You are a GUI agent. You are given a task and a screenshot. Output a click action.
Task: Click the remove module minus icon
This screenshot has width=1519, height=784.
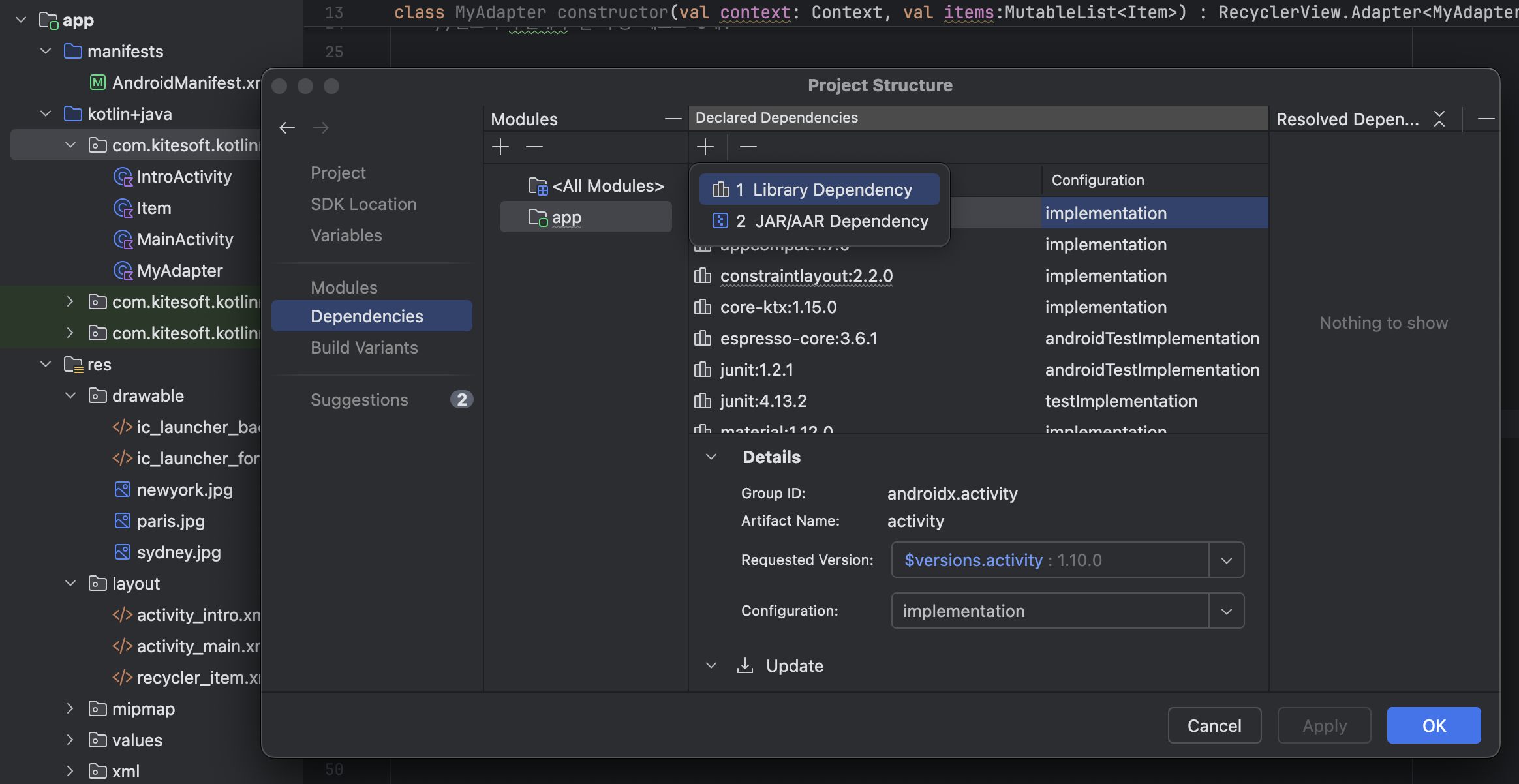pyautogui.click(x=534, y=147)
